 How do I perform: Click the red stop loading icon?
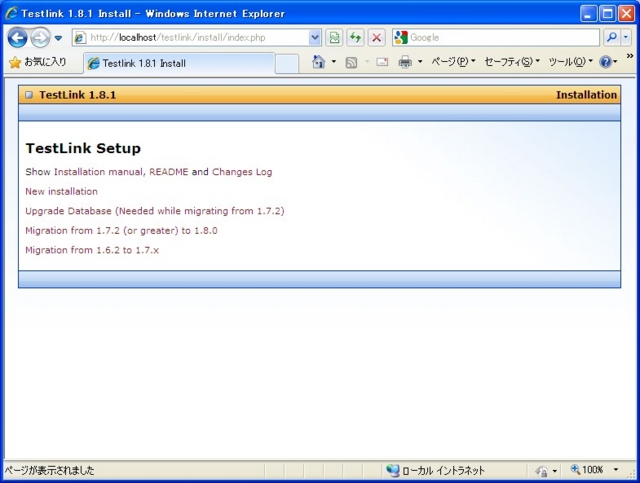click(x=376, y=38)
